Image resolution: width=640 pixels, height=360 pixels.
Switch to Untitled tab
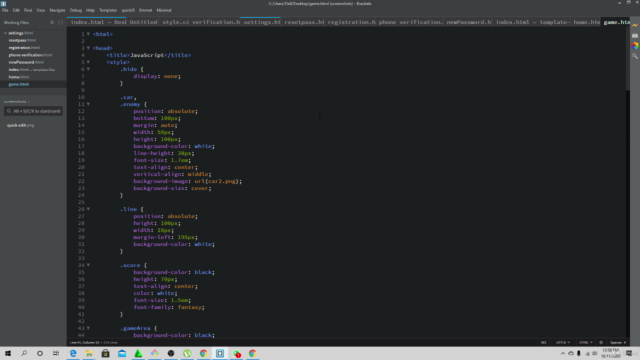pyautogui.click(x=143, y=22)
